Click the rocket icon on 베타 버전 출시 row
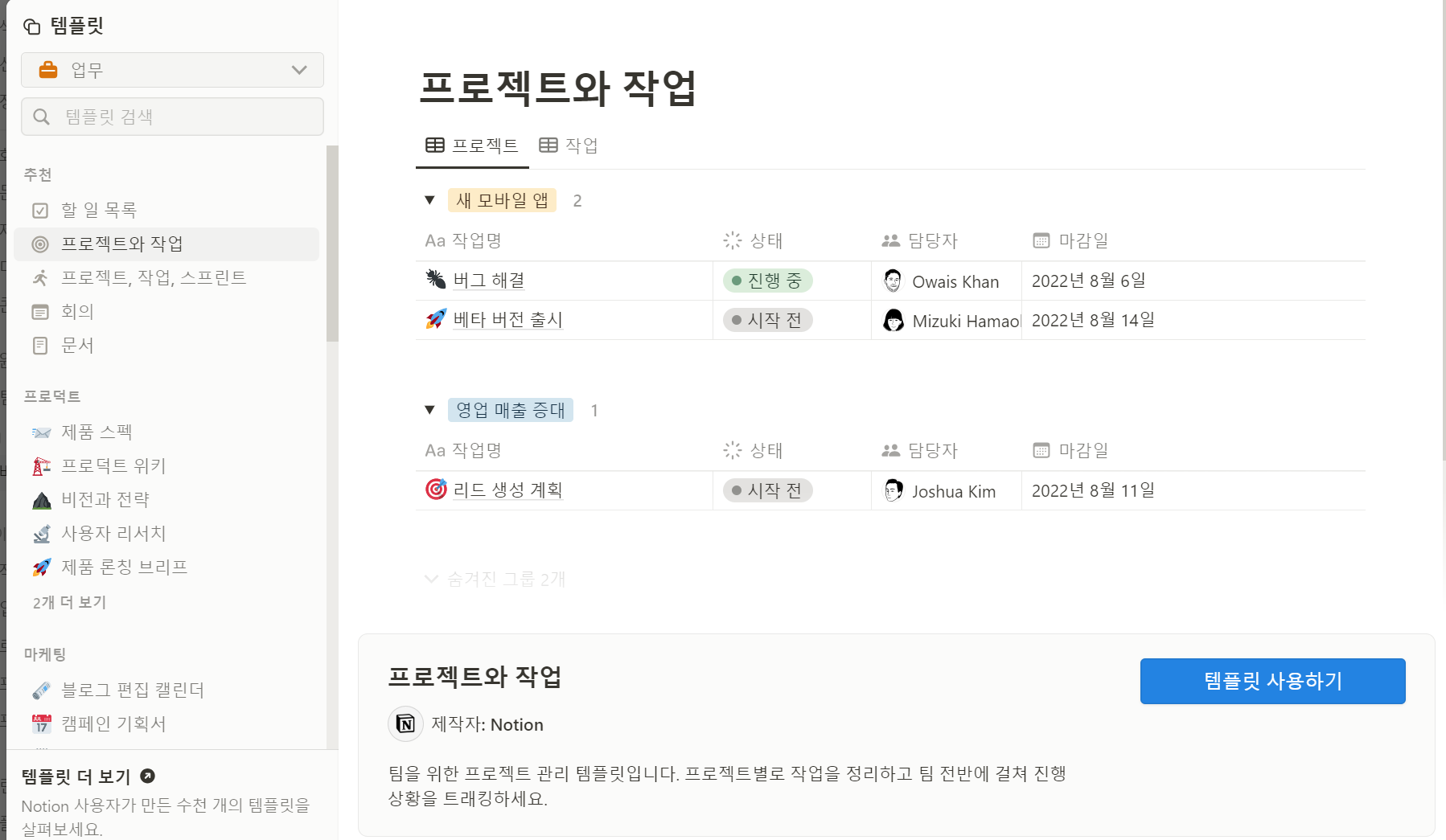The width and height of the screenshot is (1446, 840). pyautogui.click(x=436, y=319)
